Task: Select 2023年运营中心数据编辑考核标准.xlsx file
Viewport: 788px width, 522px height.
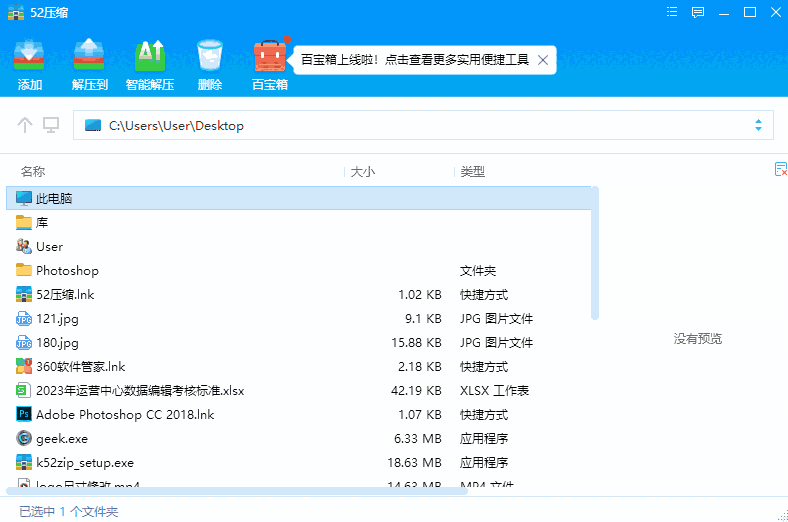Action: click(x=299, y=390)
